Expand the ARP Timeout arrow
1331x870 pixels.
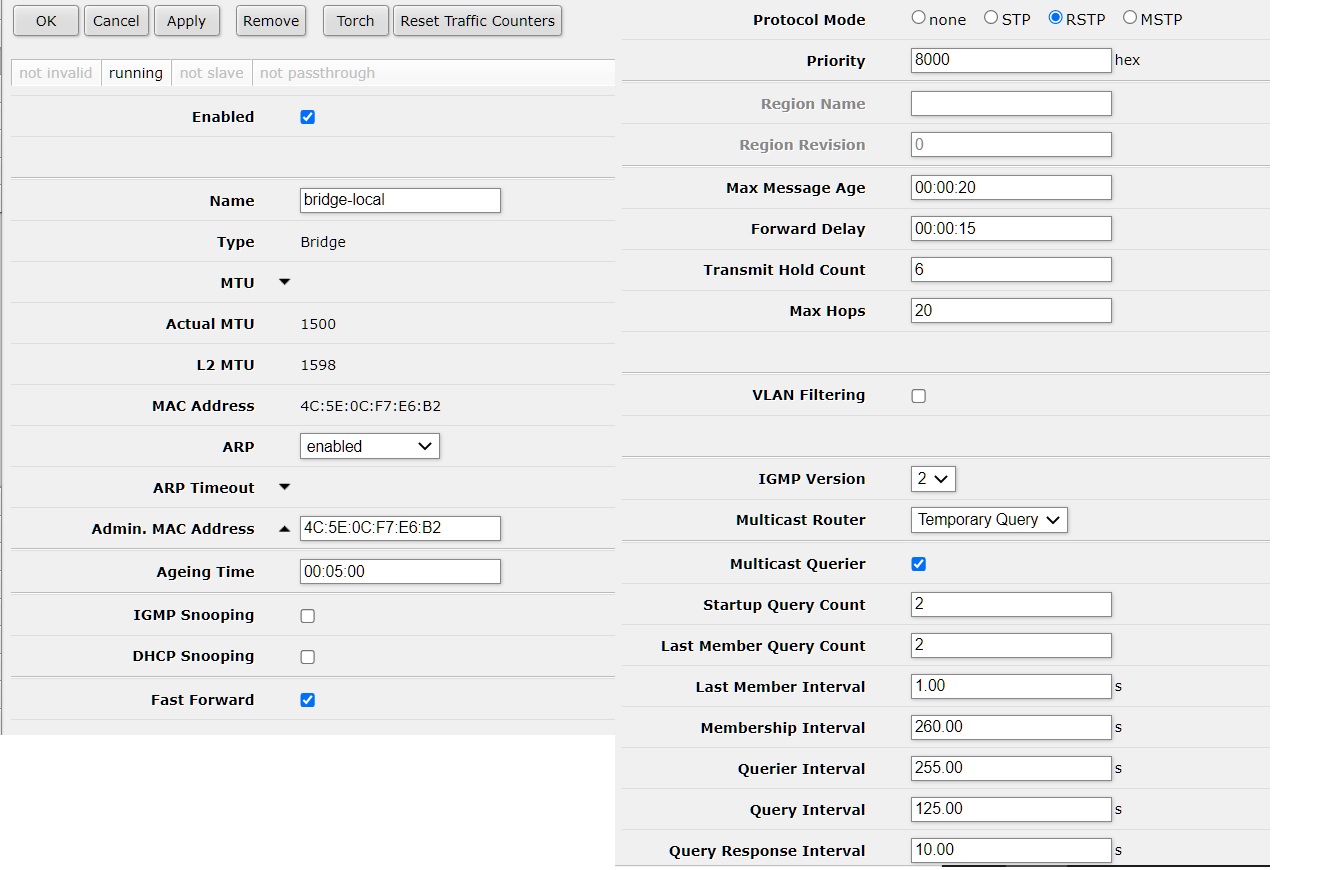tap(284, 488)
